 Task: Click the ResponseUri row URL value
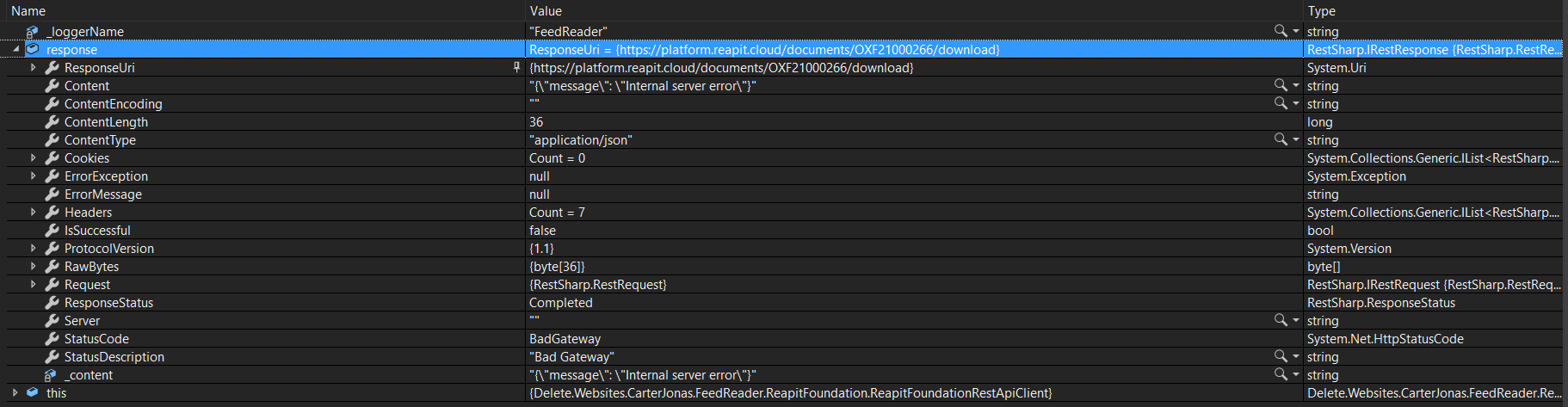click(721, 67)
